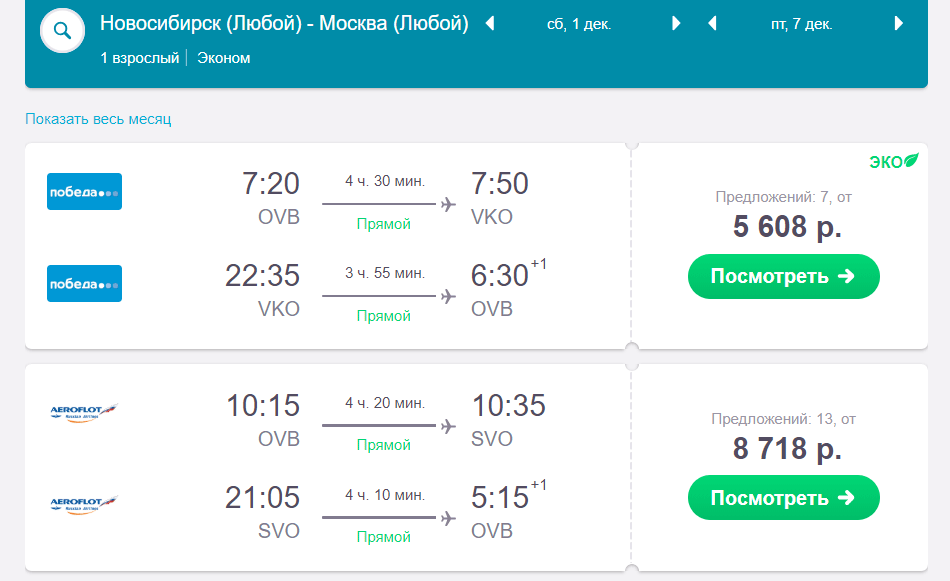Click the price 8 718 р.
950x581 pixels.
(787, 449)
